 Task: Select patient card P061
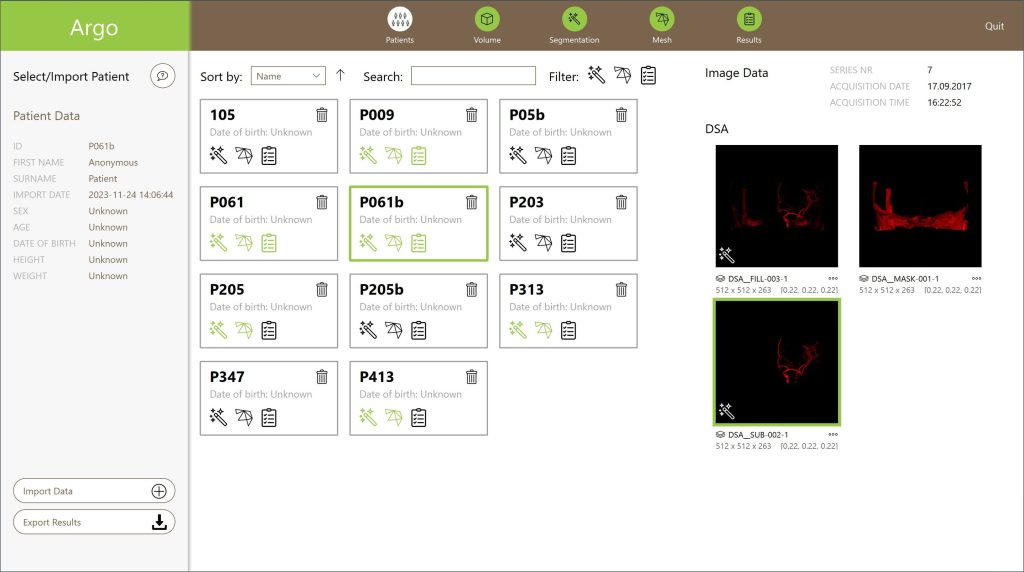(269, 223)
